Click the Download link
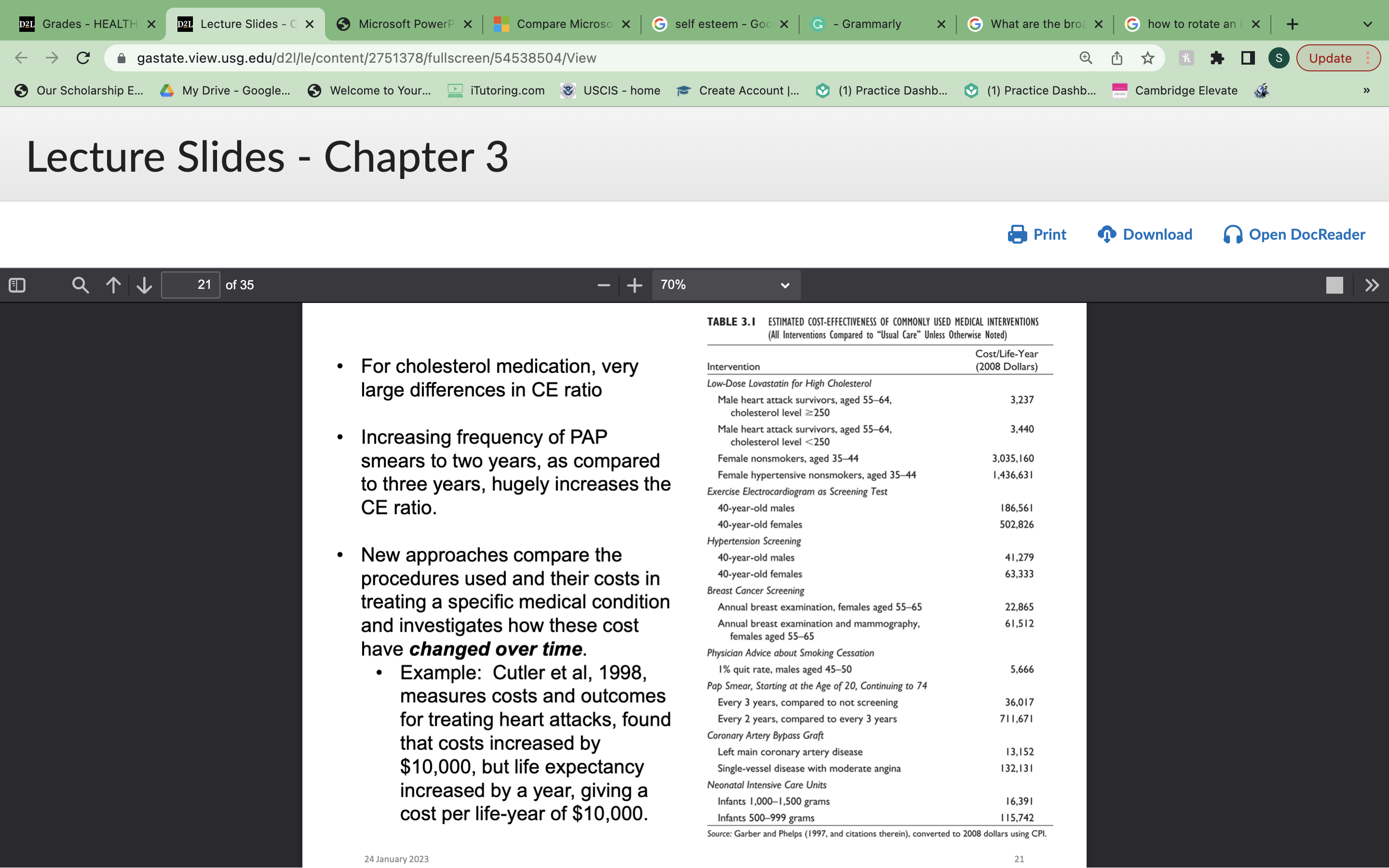The width and height of the screenshot is (1389, 868). (x=1144, y=234)
